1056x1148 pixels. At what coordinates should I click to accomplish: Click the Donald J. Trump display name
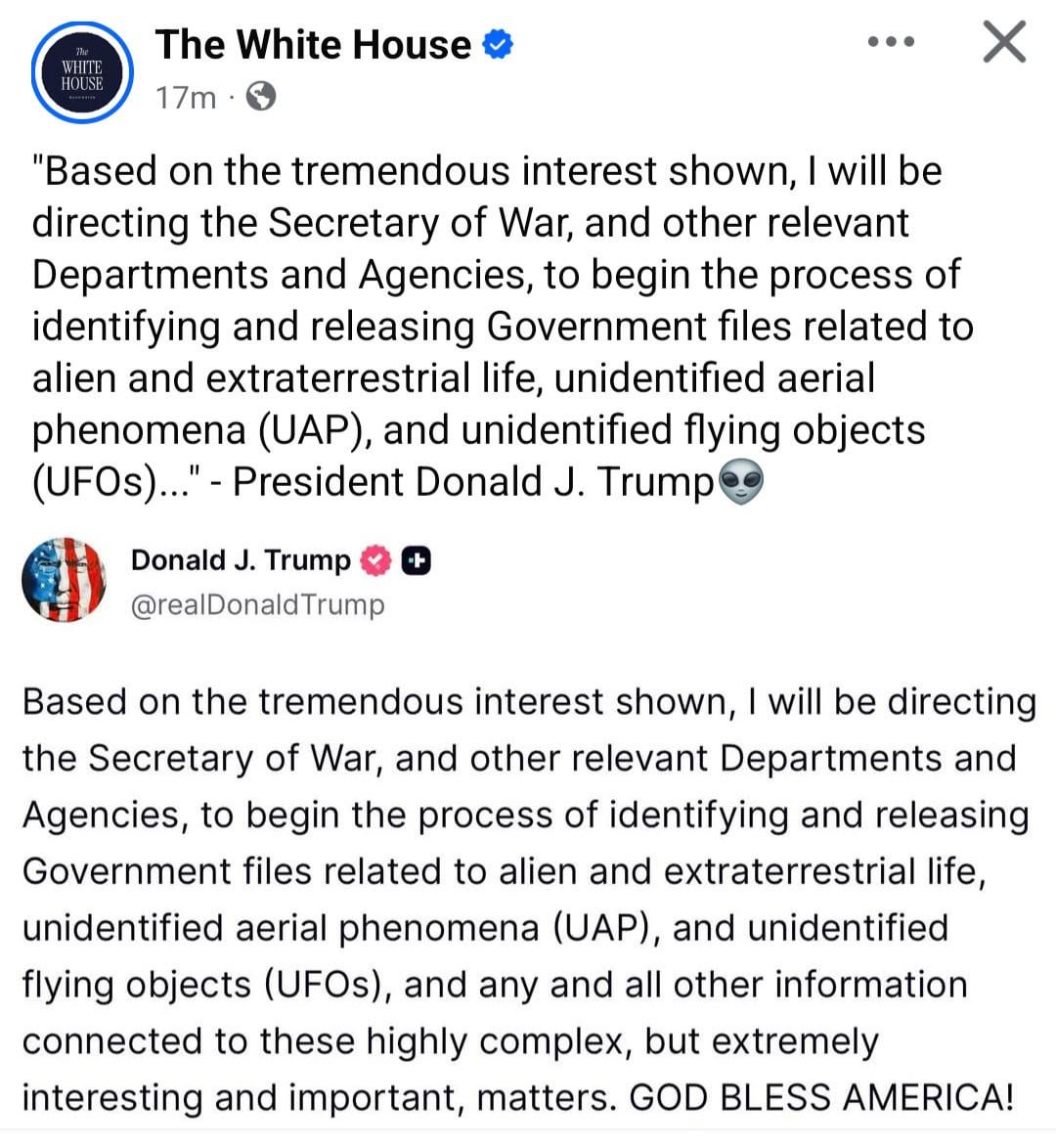pyautogui.click(x=241, y=560)
